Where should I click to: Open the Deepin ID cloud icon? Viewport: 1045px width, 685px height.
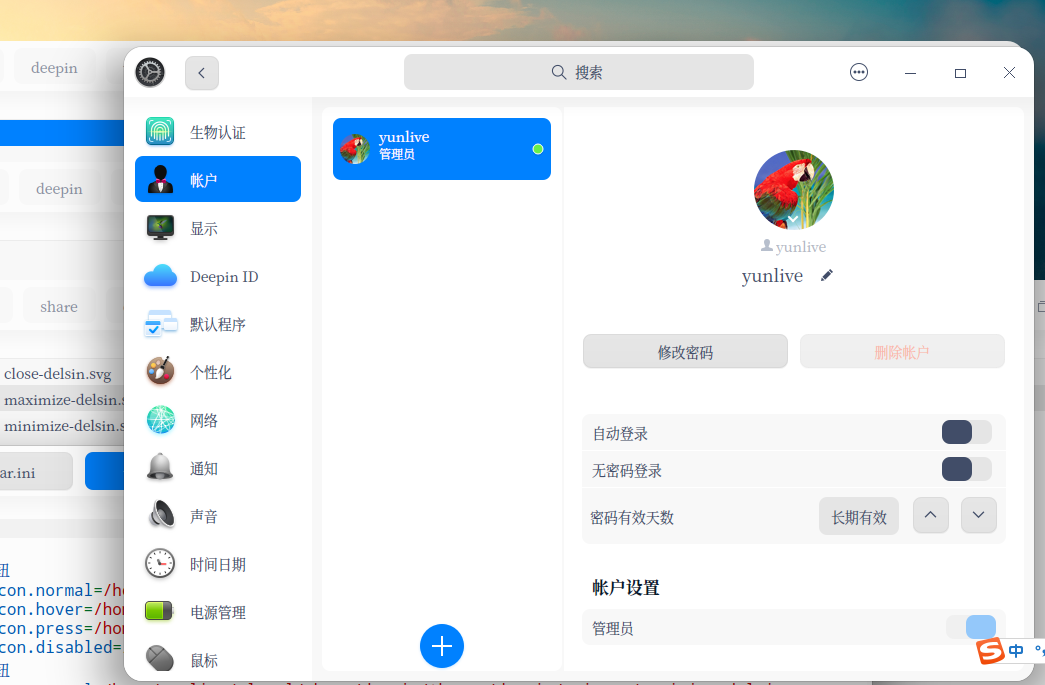click(x=160, y=276)
